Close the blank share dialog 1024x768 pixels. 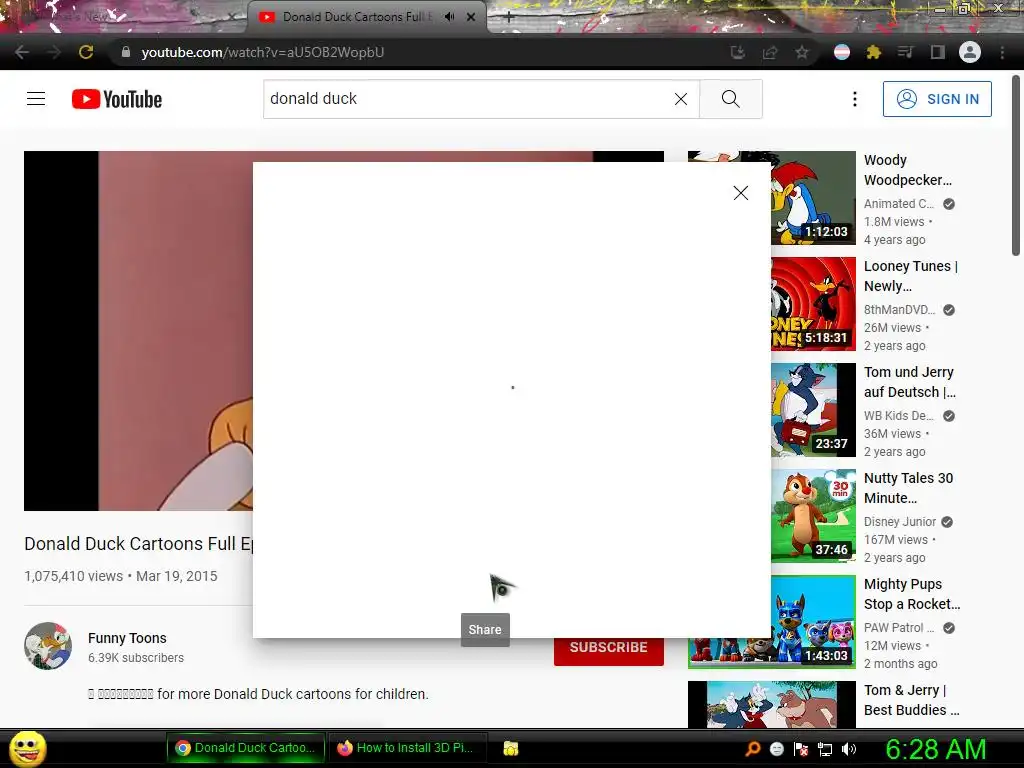(741, 193)
